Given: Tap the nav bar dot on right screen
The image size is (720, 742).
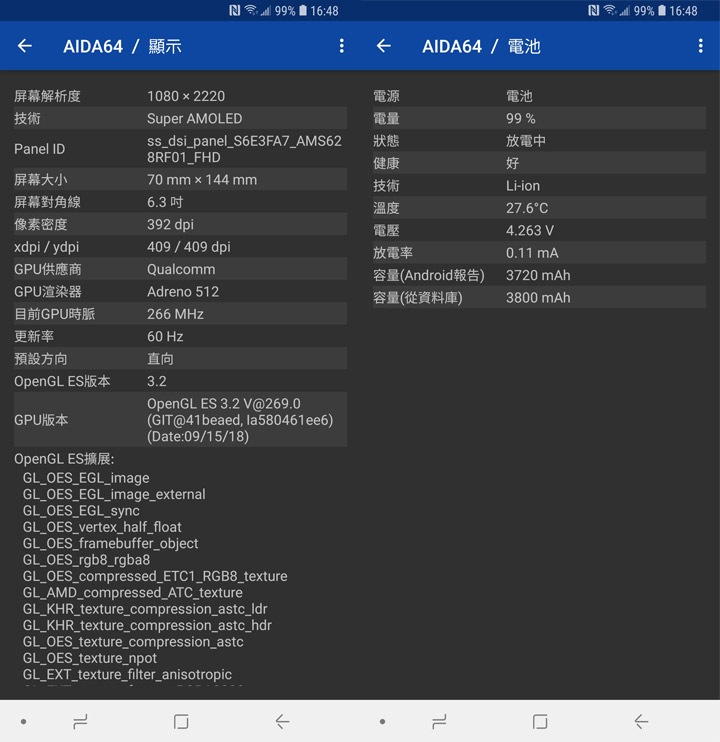Looking at the screenshot, I should tap(382, 722).
